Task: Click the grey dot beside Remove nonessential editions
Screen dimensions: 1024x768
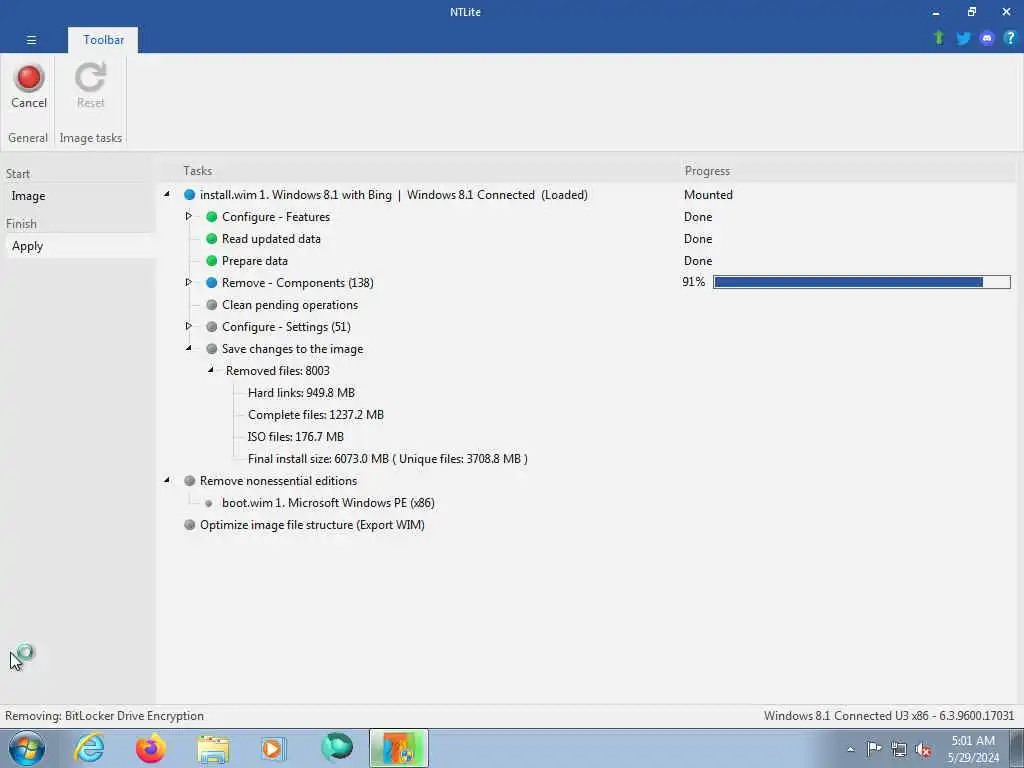Action: coord(189,481)
